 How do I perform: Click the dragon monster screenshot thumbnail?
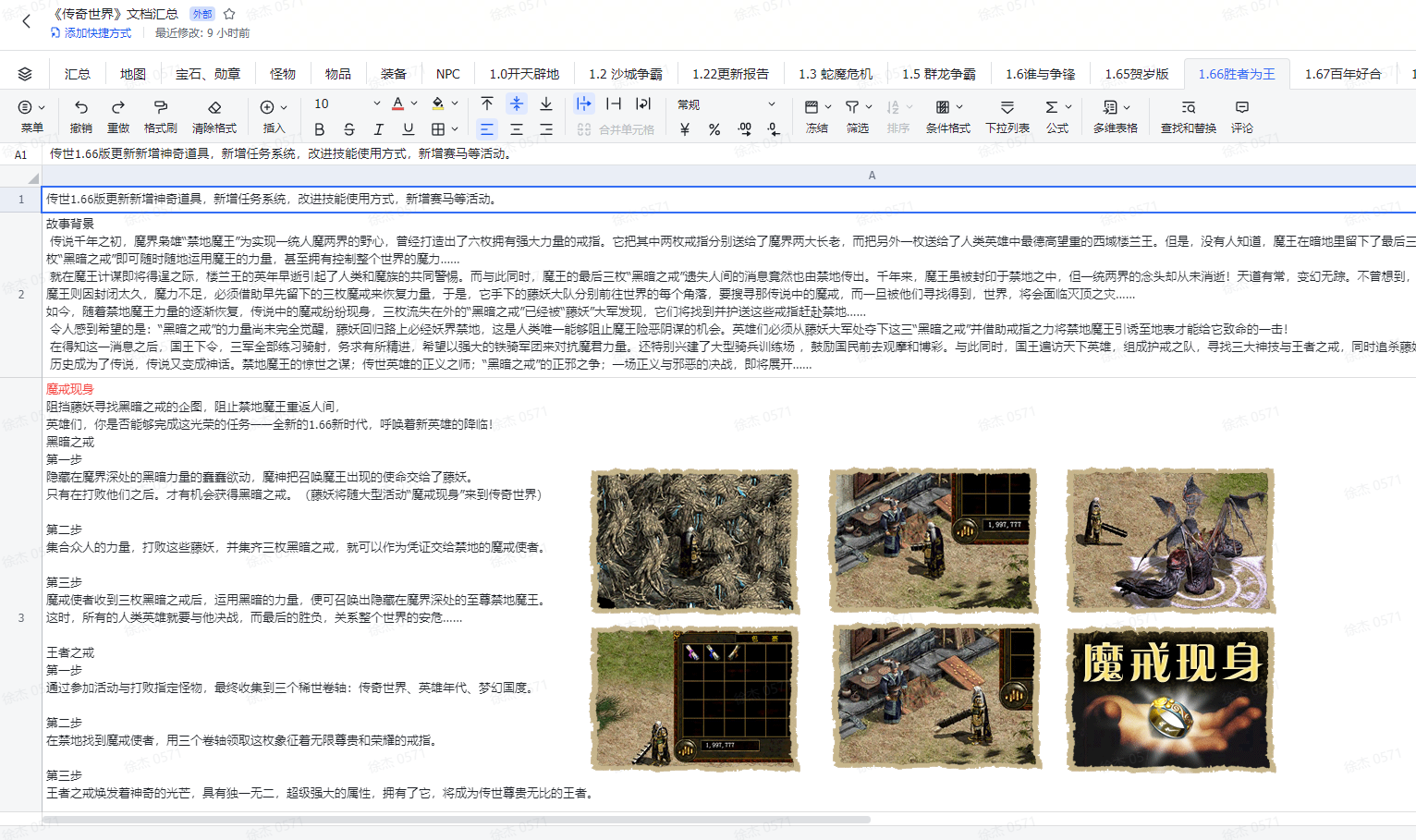[x=1171, y=541]
